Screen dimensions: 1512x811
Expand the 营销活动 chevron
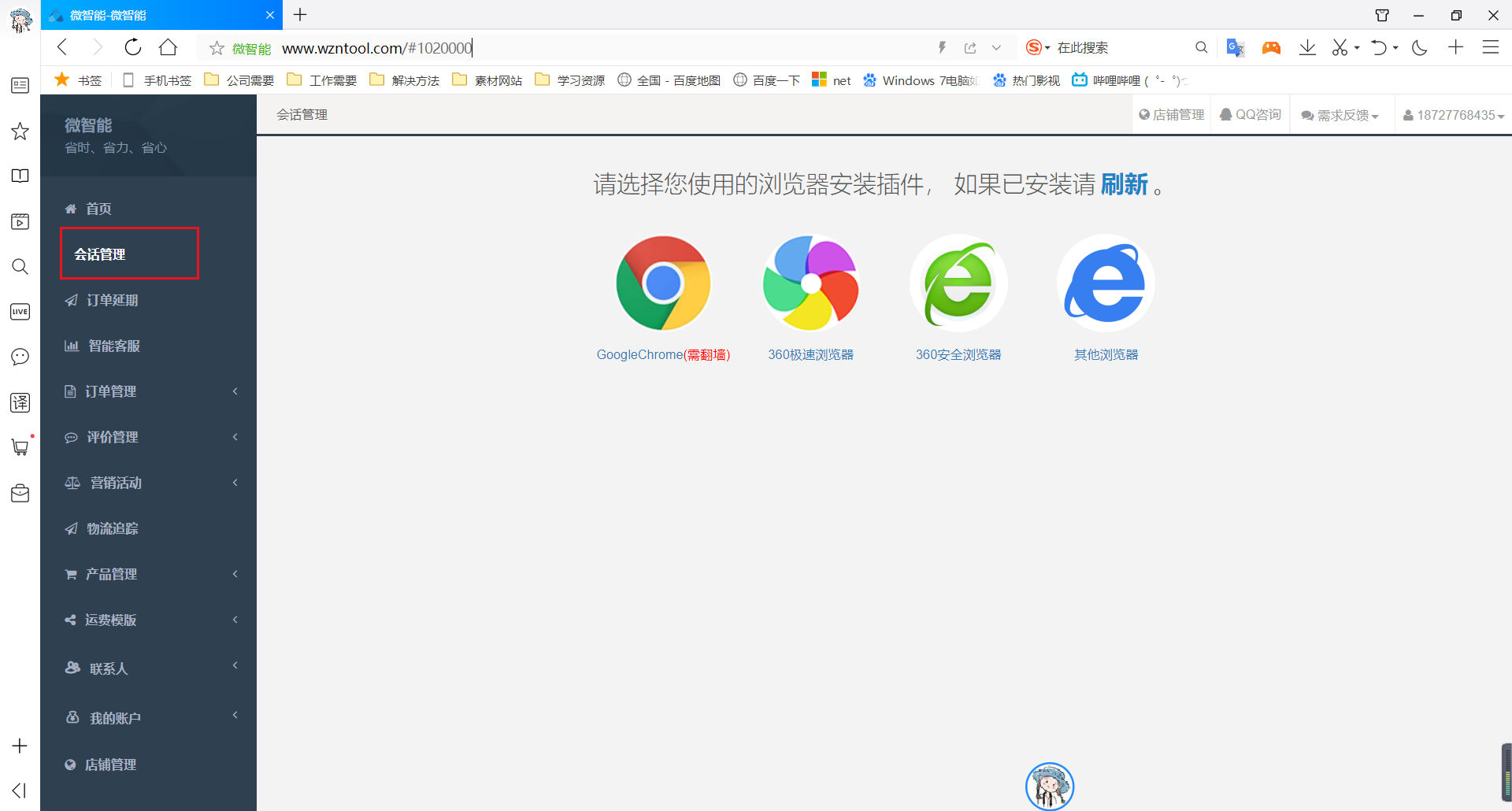tap(235, 483)
